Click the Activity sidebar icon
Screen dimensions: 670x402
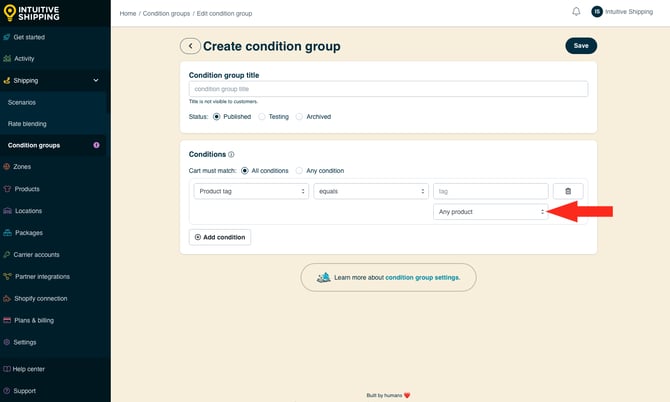click(7, 59)
